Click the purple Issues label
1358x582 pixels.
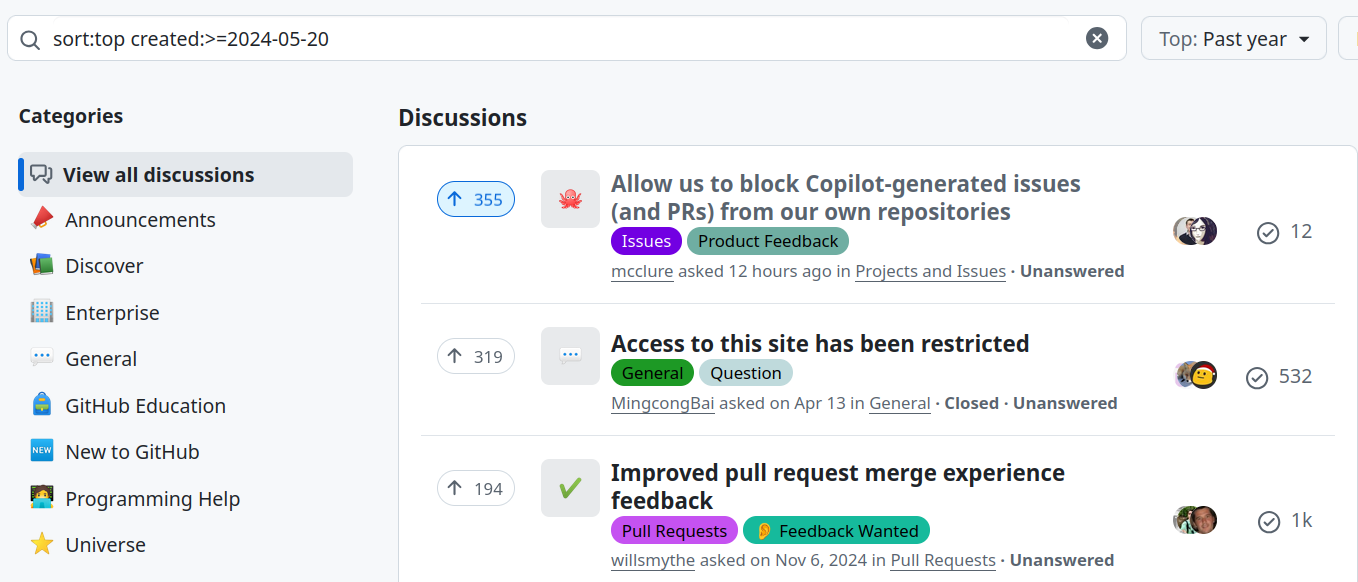click(646, 241)
